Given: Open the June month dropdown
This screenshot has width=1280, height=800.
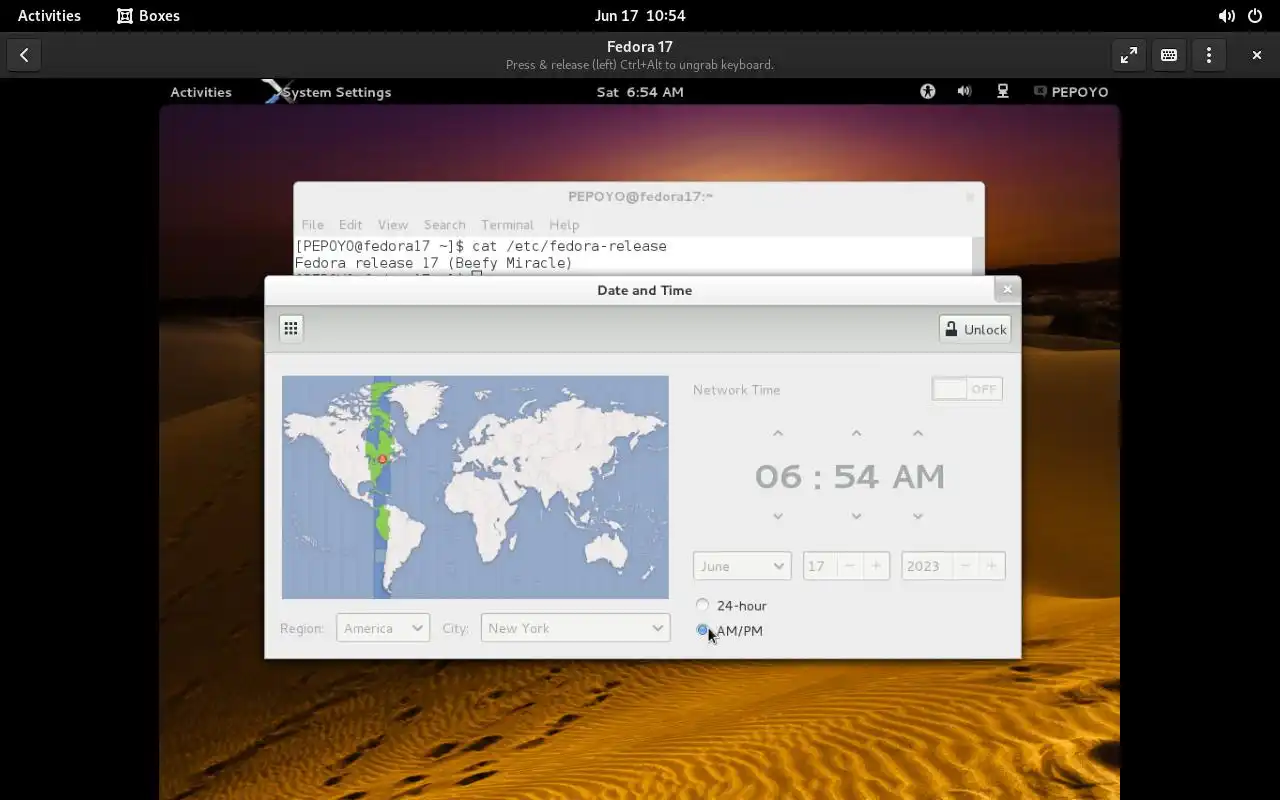Looking at the screenshot, I should pyautogui.click(x=742, y=566).
